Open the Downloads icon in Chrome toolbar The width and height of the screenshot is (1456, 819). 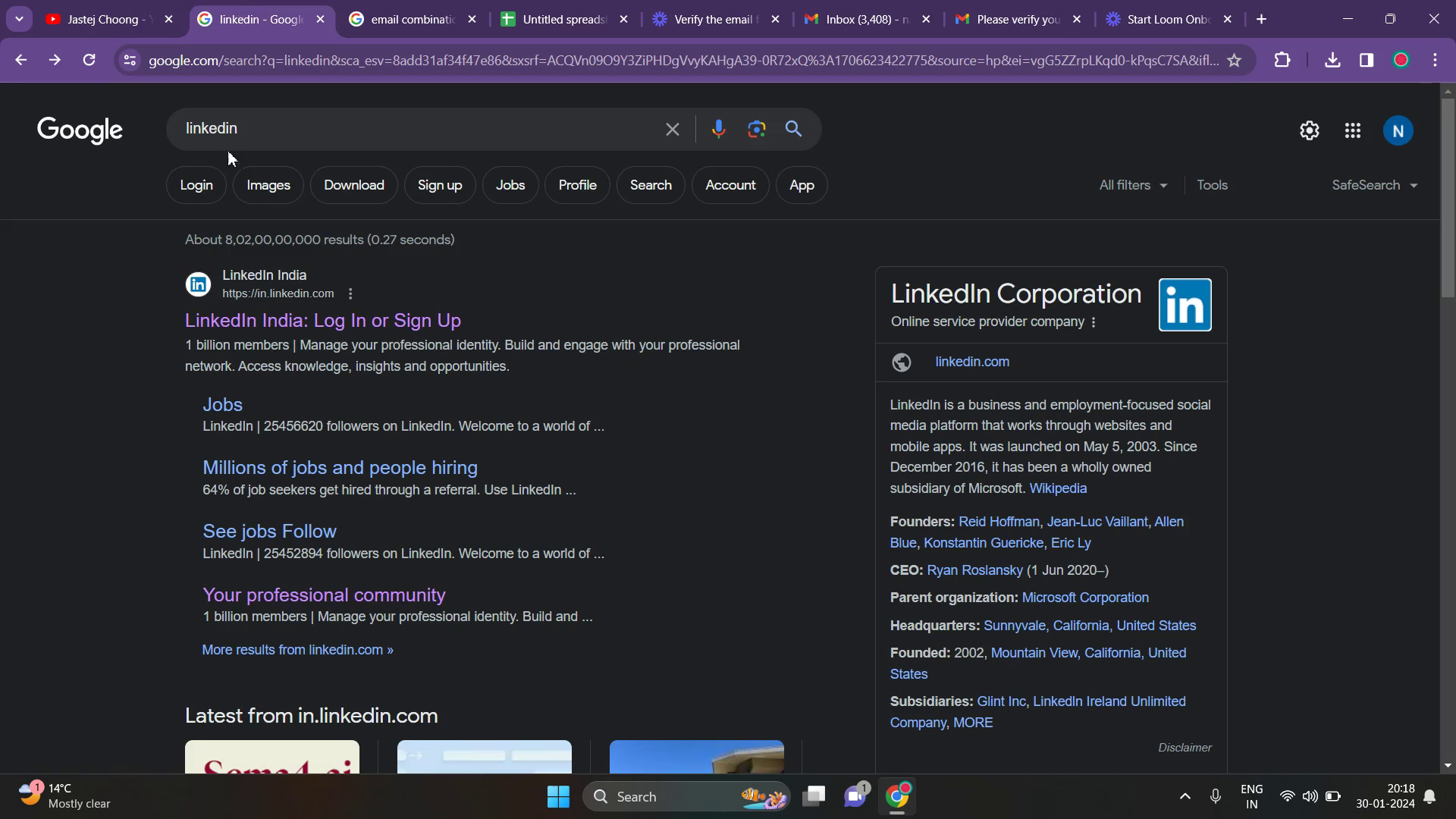(x=1332, y=60)
